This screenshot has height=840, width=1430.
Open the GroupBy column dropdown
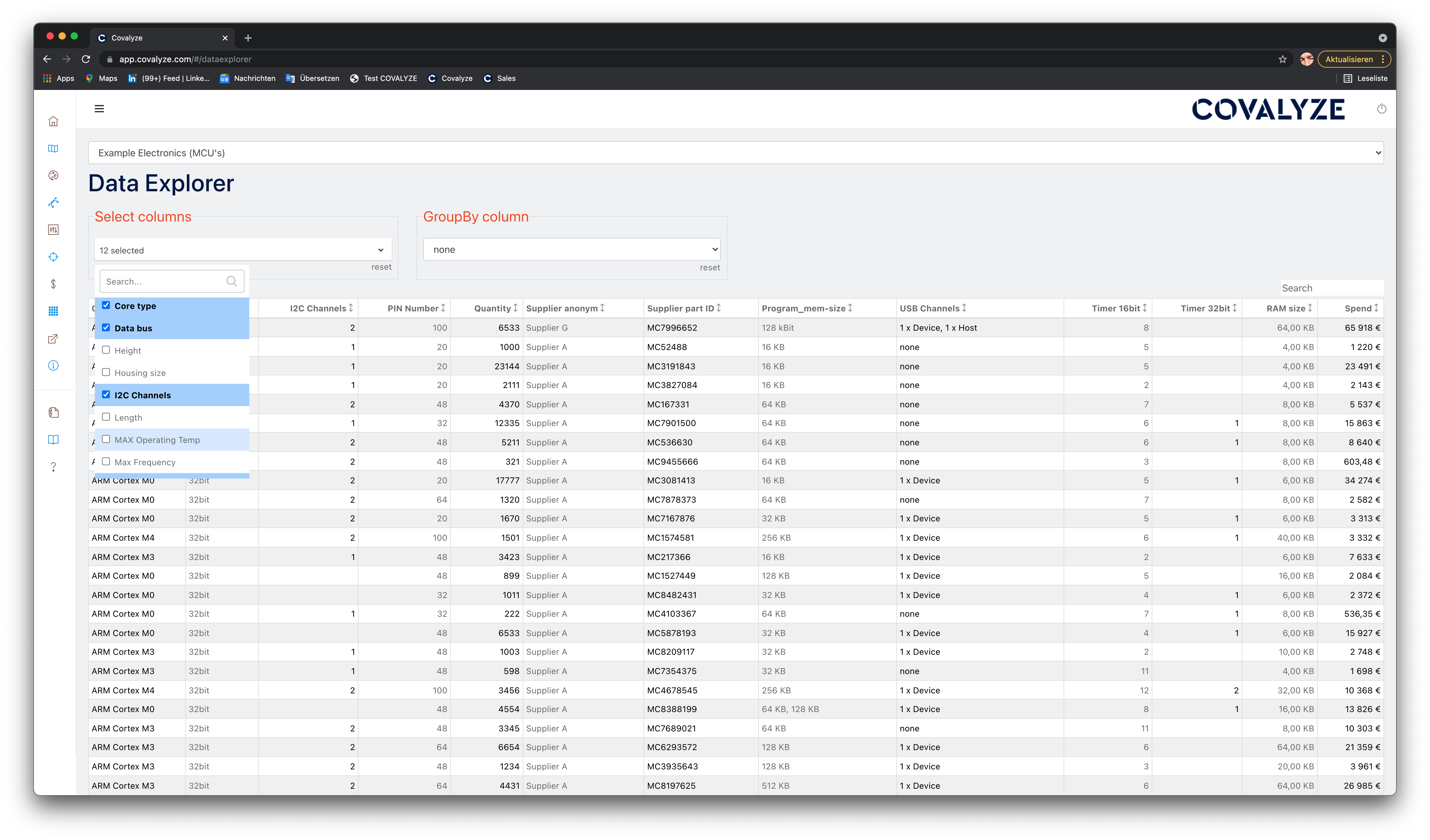pyautogui.click(x=571, y=249)
